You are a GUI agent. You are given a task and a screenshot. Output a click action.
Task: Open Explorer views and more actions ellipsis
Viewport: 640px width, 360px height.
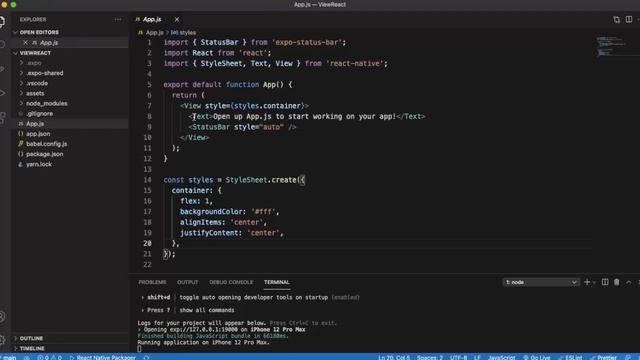click(x=118, y=20)
